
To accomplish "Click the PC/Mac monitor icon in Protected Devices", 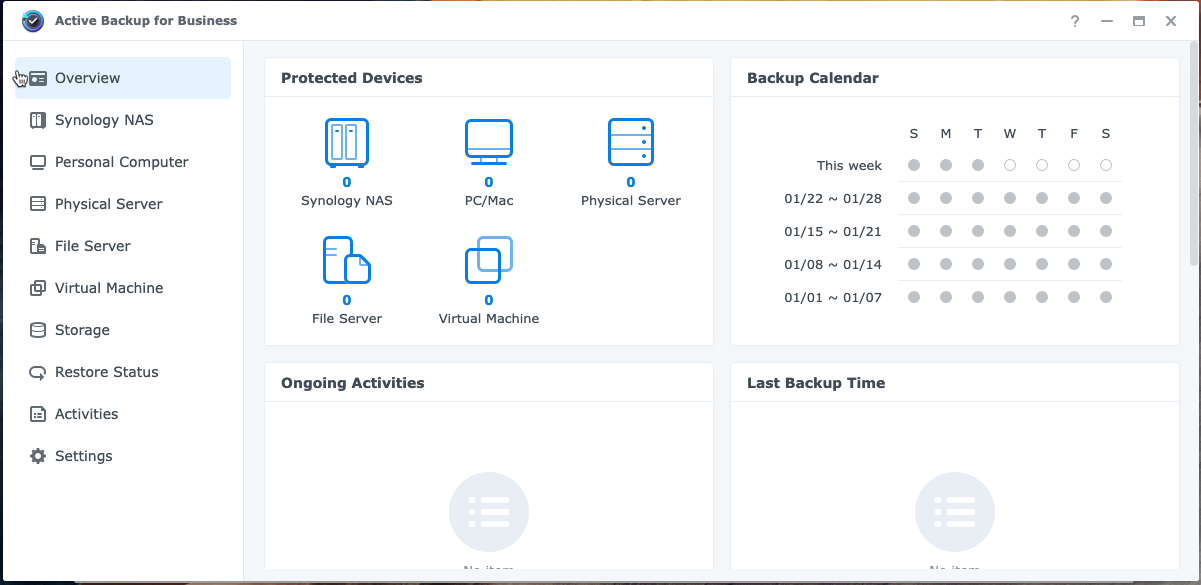I will [x=488, y=141].
